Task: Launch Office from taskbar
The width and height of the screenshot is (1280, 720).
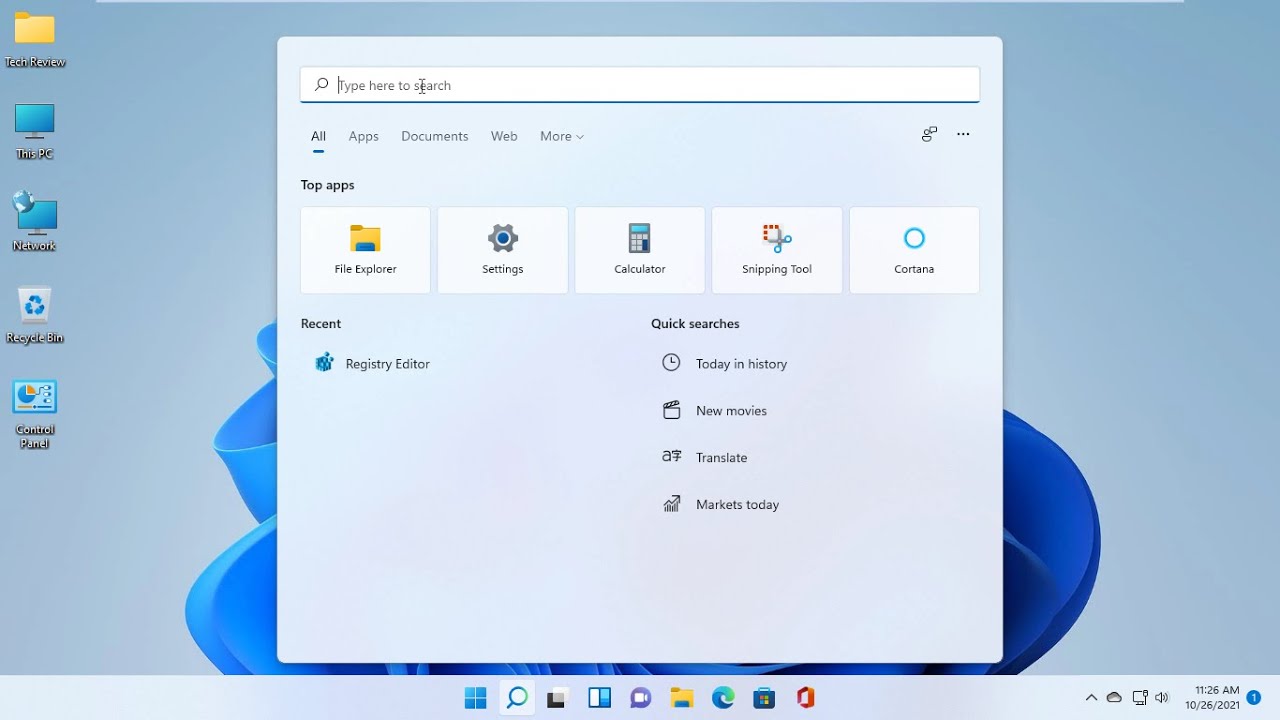Action: [x=806, y=698]
